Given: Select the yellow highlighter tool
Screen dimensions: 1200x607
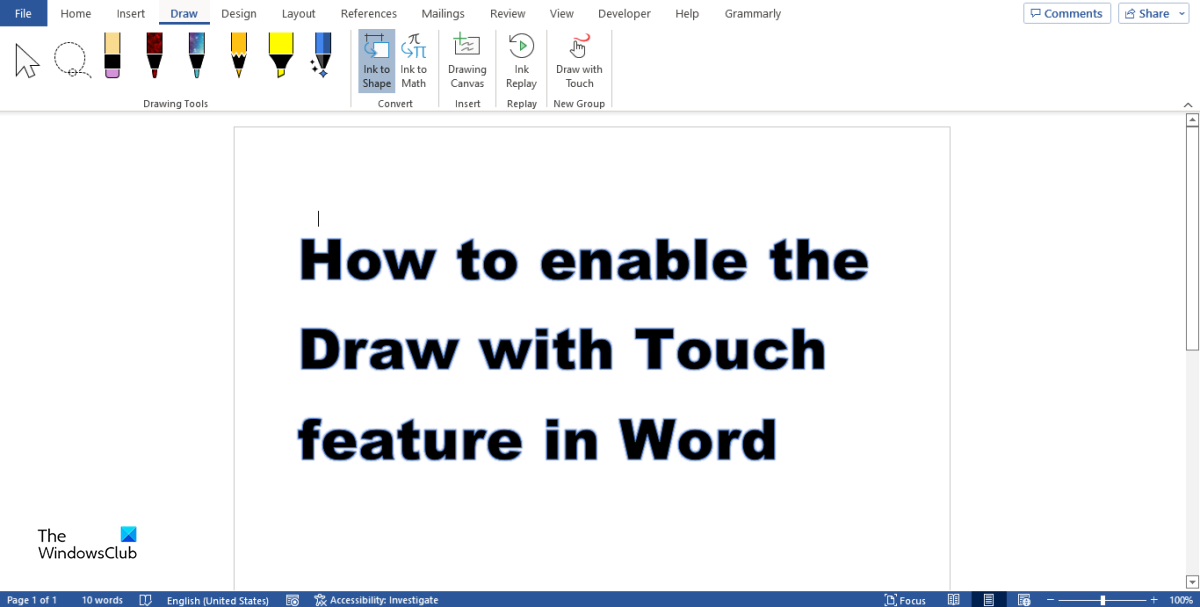Looking at the screenshot, I should coord(280,58).
